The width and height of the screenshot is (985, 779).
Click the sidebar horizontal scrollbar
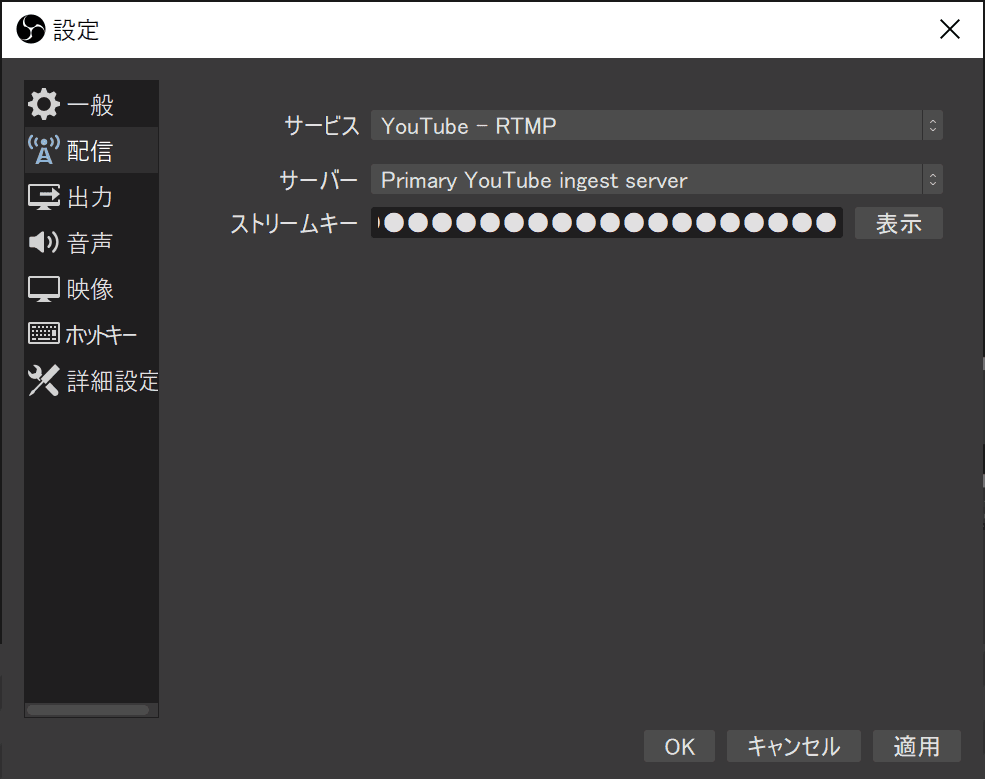pyautogui.click(x=88, y=710)
